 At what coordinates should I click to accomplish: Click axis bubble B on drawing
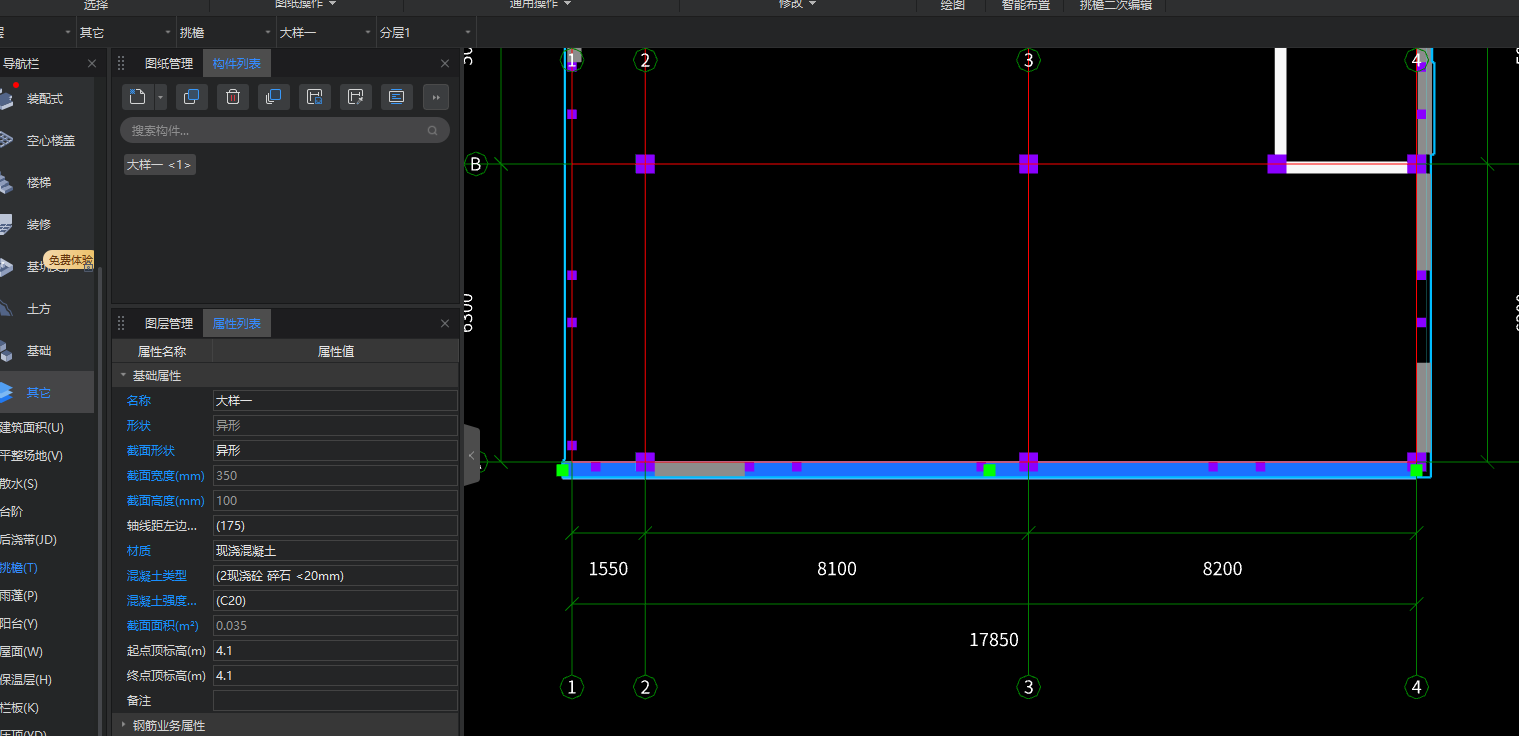(x=476, y=164)
